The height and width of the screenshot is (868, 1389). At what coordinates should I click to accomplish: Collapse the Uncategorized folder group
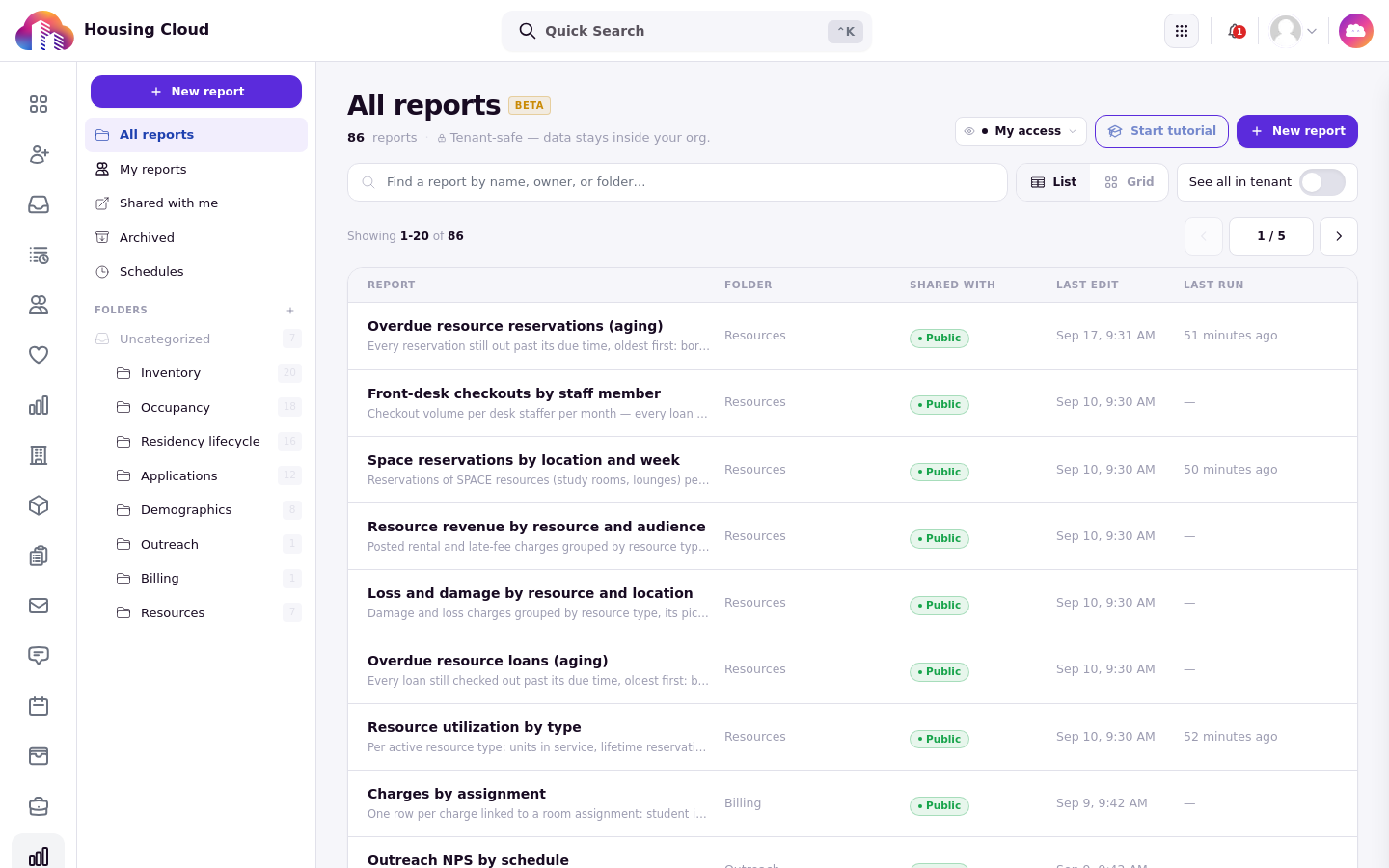[x=197, y=339]
